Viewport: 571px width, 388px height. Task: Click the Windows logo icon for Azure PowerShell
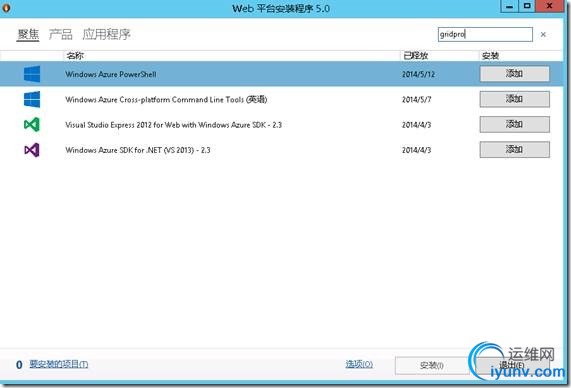pos(32,74)
